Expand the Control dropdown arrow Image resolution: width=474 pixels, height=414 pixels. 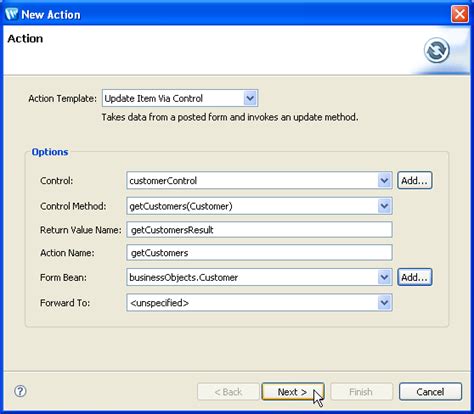tap(384, 180)
